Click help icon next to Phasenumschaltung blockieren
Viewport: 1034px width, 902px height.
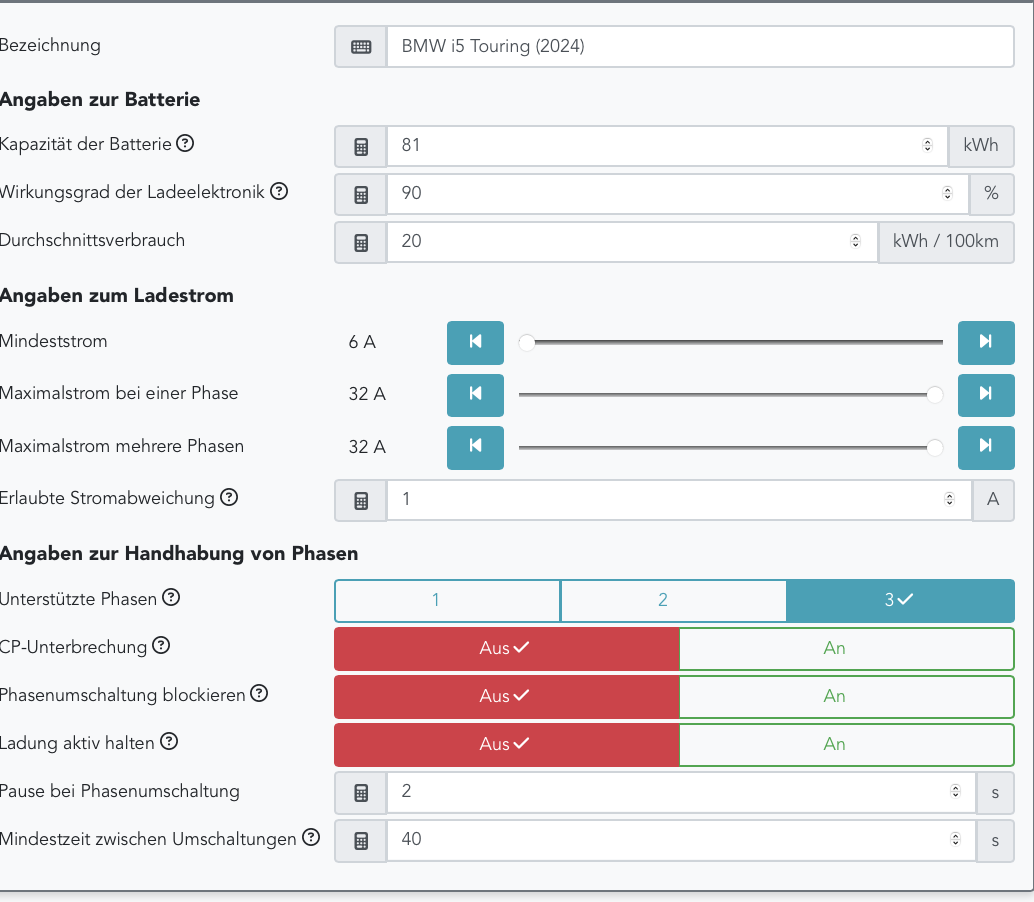point(259,694)
